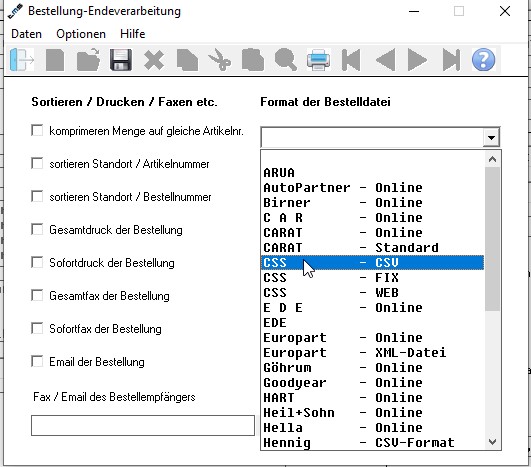Tick Email der Bestellung checkbox

click(37, 361)
